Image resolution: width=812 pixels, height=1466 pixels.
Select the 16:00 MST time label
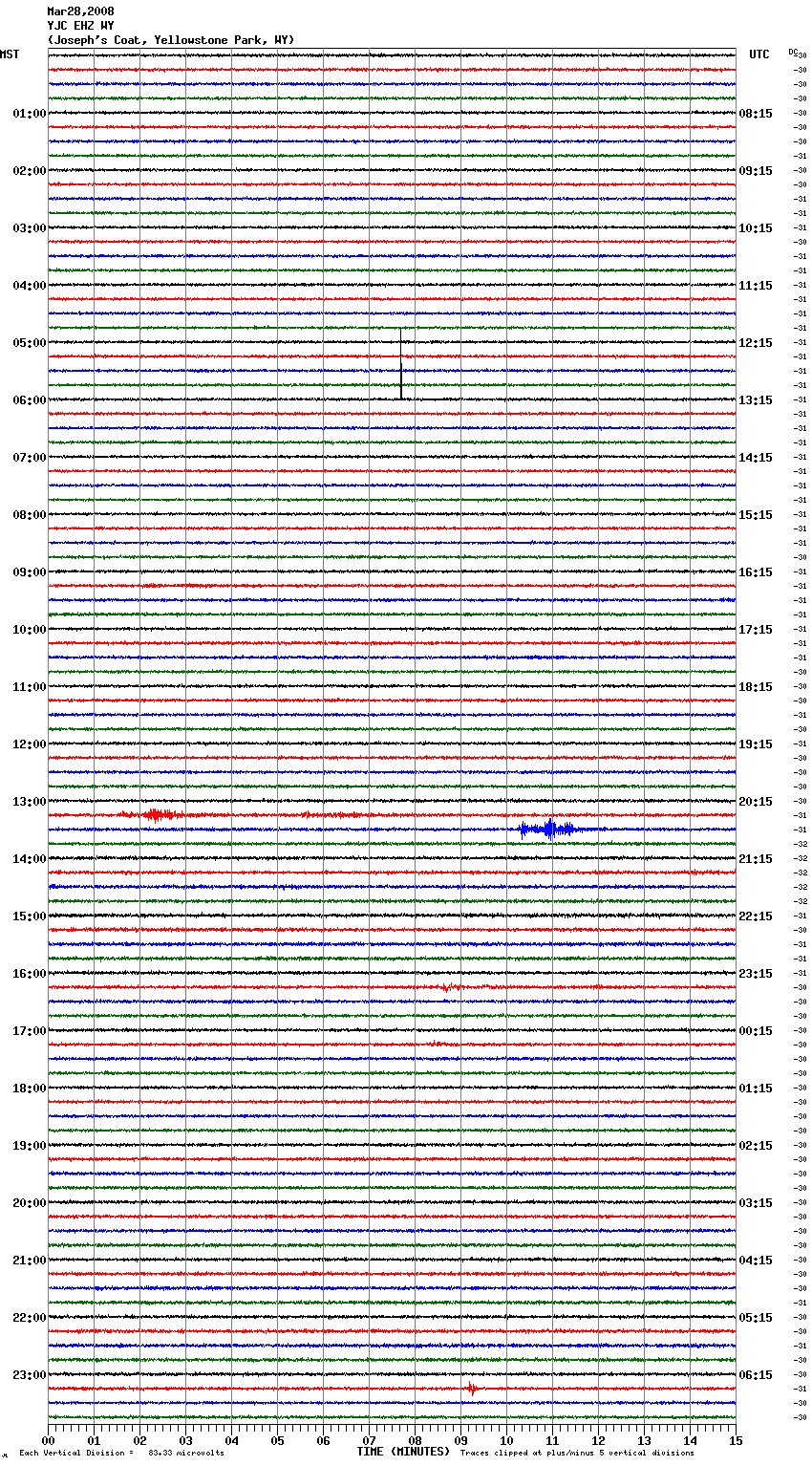pos(30,974)
